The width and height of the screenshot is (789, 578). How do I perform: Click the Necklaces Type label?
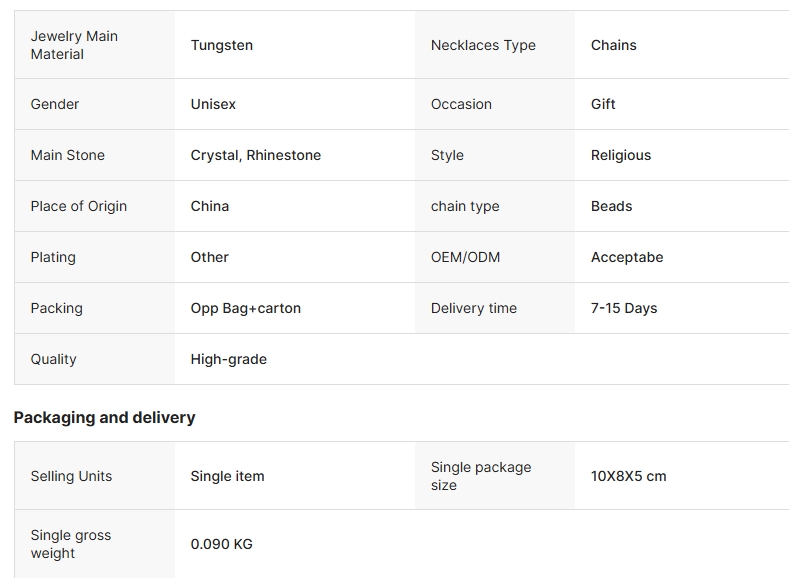click(x=483, y=45)
